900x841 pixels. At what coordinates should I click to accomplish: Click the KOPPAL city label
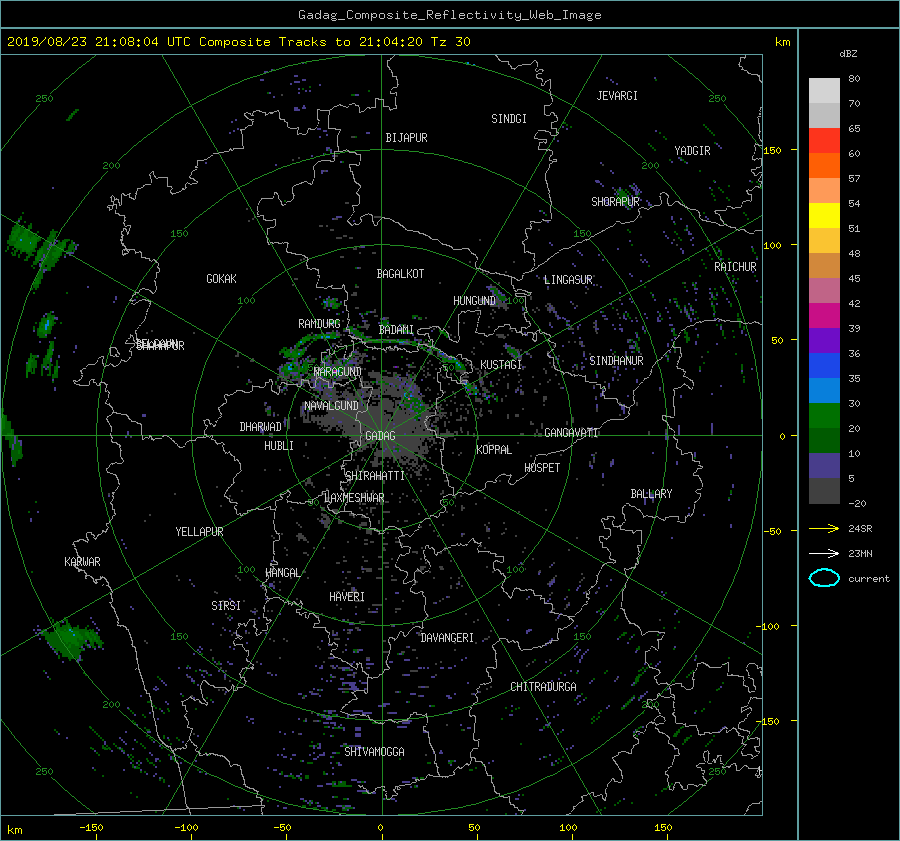click(494, 449)
